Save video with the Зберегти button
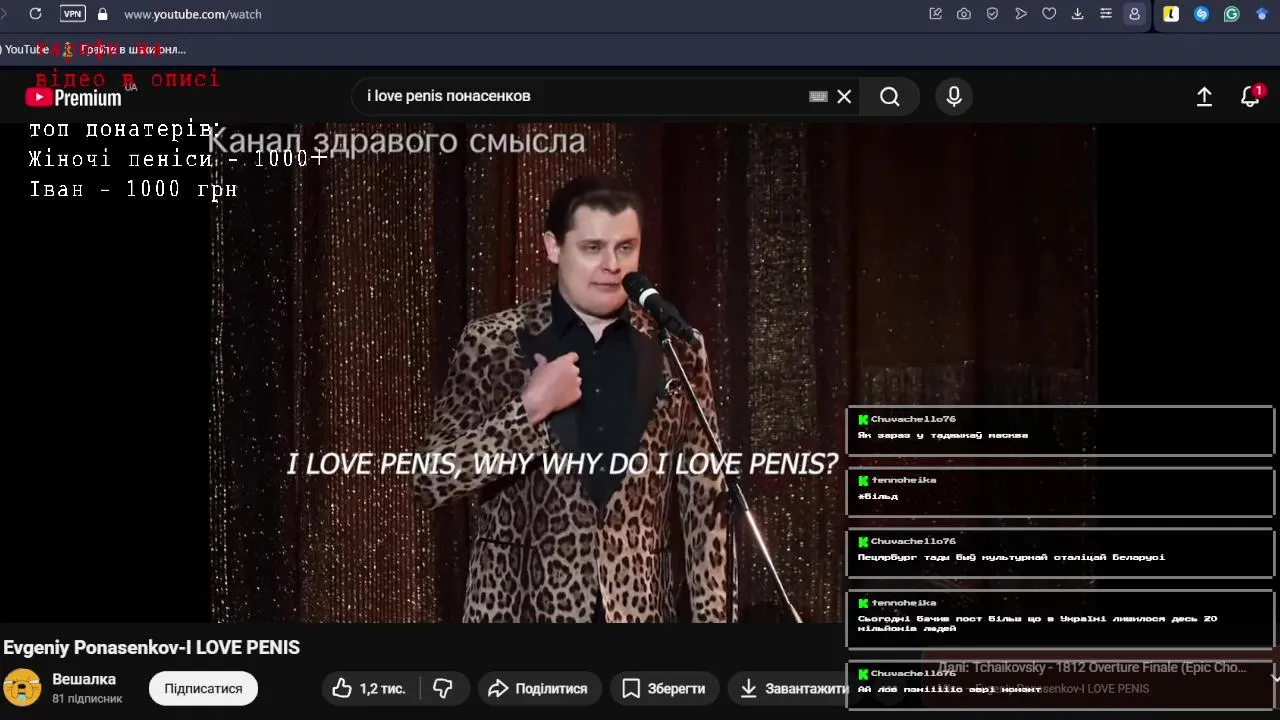The width and height of the screenshot is (1280, 720). (663, 688)
